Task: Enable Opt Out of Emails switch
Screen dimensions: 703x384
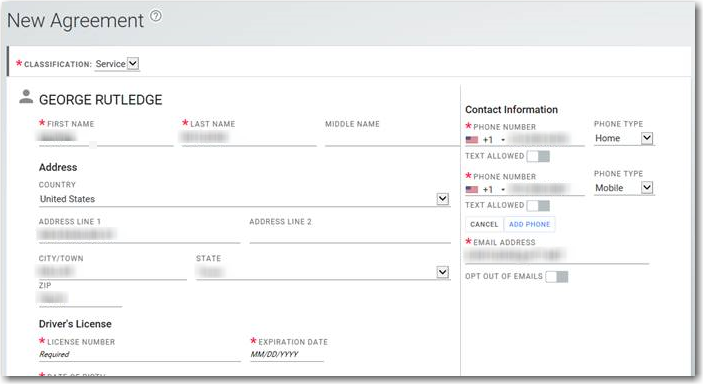Action: click(557, 277)
